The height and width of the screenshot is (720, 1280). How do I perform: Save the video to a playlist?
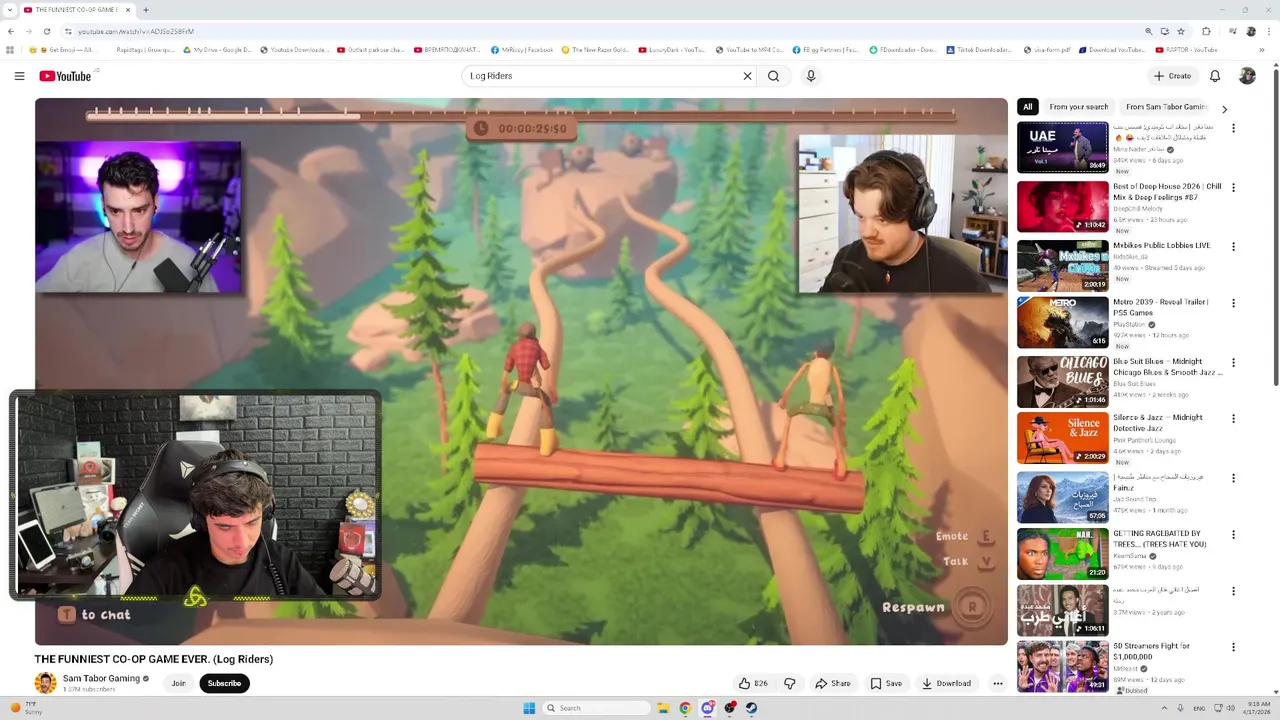pyautogui.click(x=886, y=683)
